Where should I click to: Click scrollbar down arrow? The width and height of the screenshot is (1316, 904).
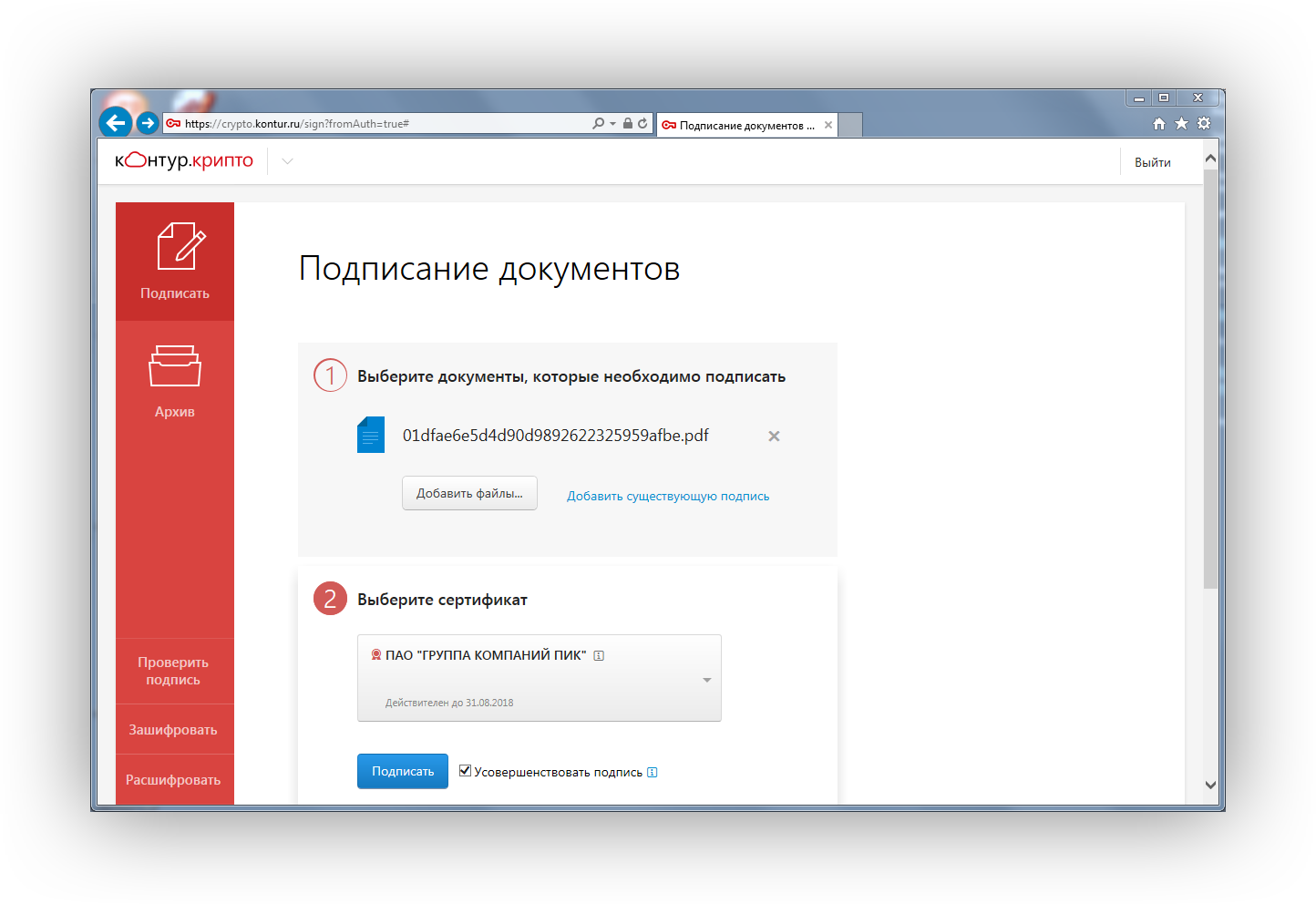click(1211, 785)
